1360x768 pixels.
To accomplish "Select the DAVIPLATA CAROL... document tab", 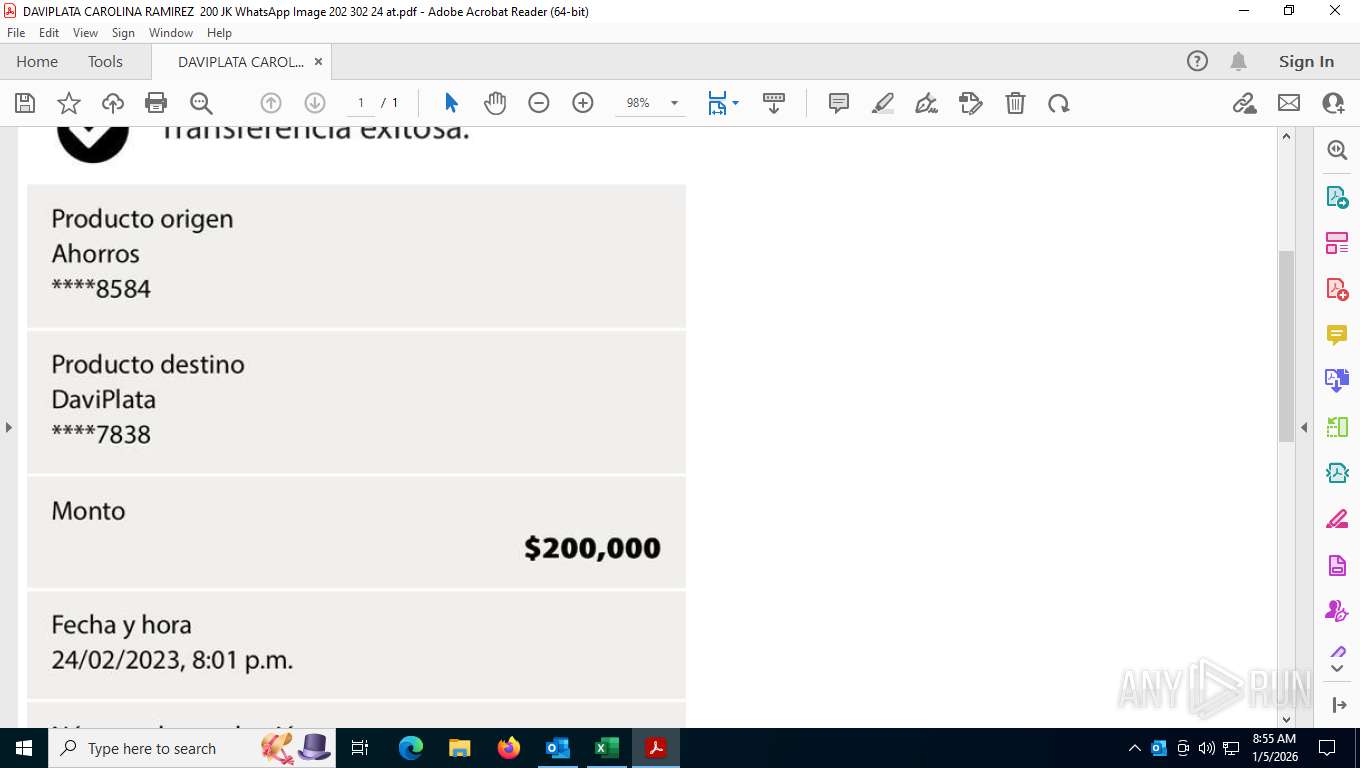I will pos(241,62).
